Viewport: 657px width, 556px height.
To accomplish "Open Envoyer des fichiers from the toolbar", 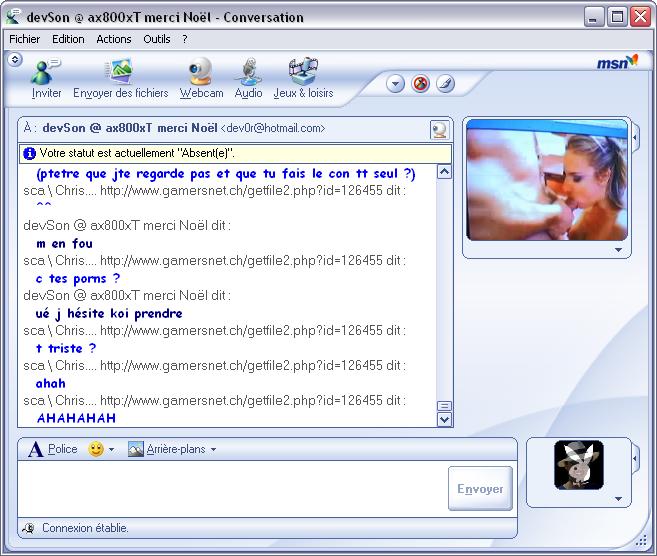I will click(120, 79).
